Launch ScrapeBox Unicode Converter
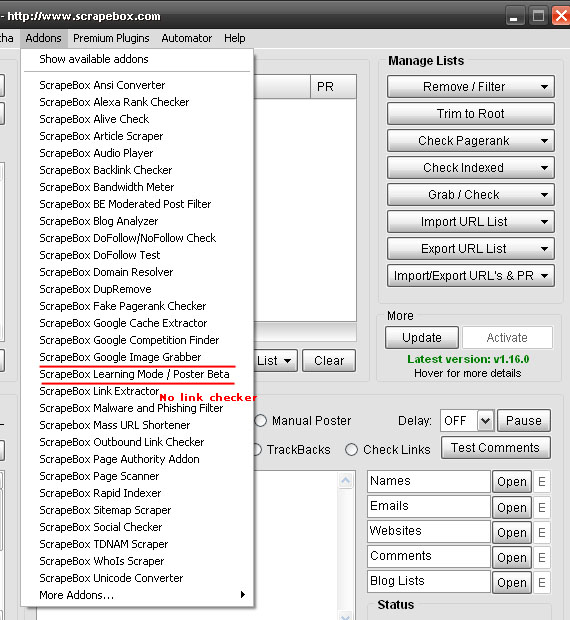 point(137,578)
